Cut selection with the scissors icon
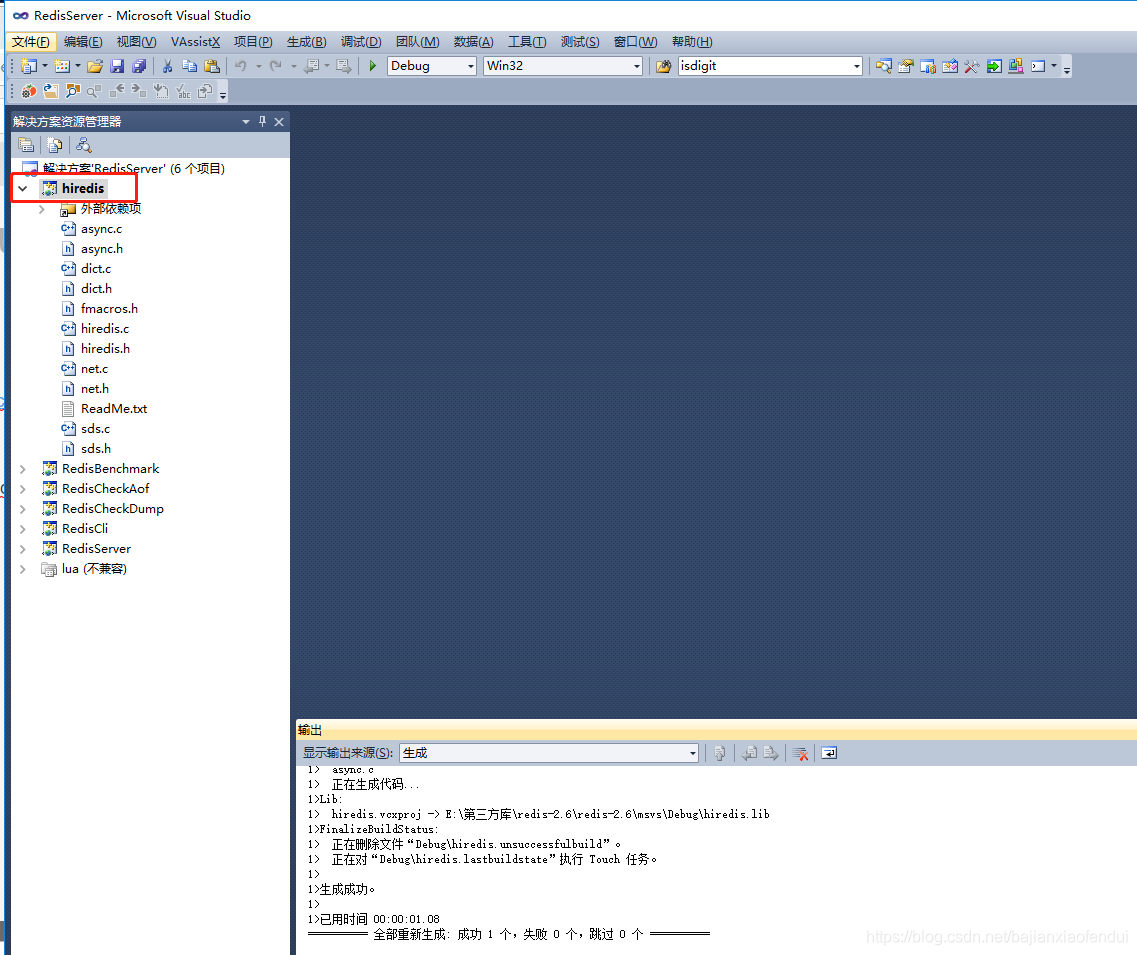Image resolution: width=1137 pixels, height=955 pixels. [x=168, y=66]
